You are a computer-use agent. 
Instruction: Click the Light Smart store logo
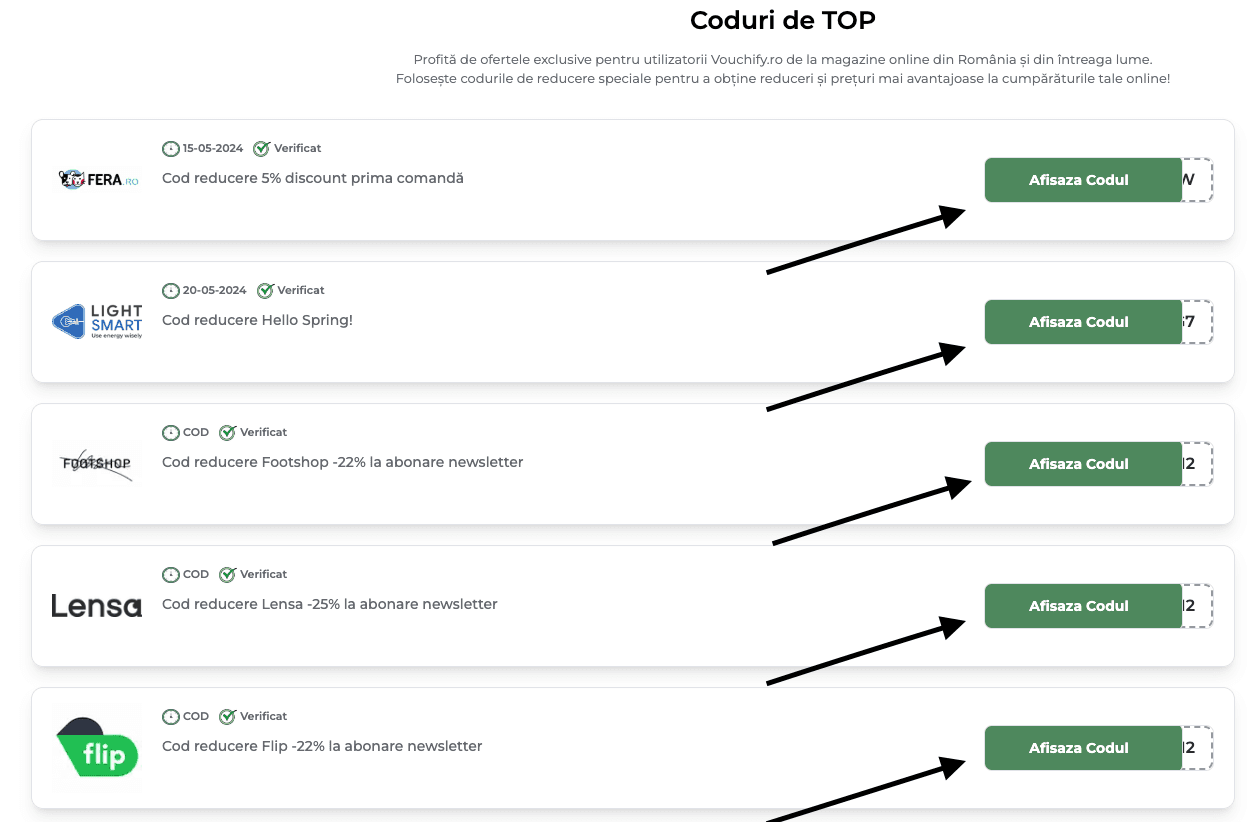96,321
